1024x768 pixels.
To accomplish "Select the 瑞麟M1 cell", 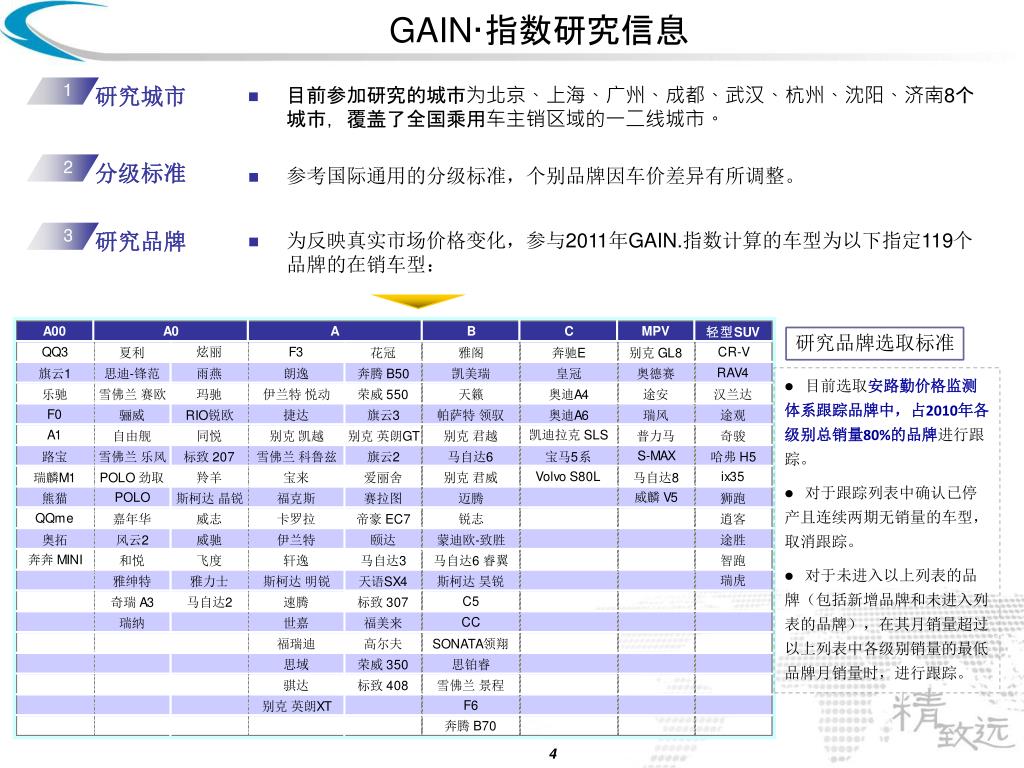I will pos(55,477).
